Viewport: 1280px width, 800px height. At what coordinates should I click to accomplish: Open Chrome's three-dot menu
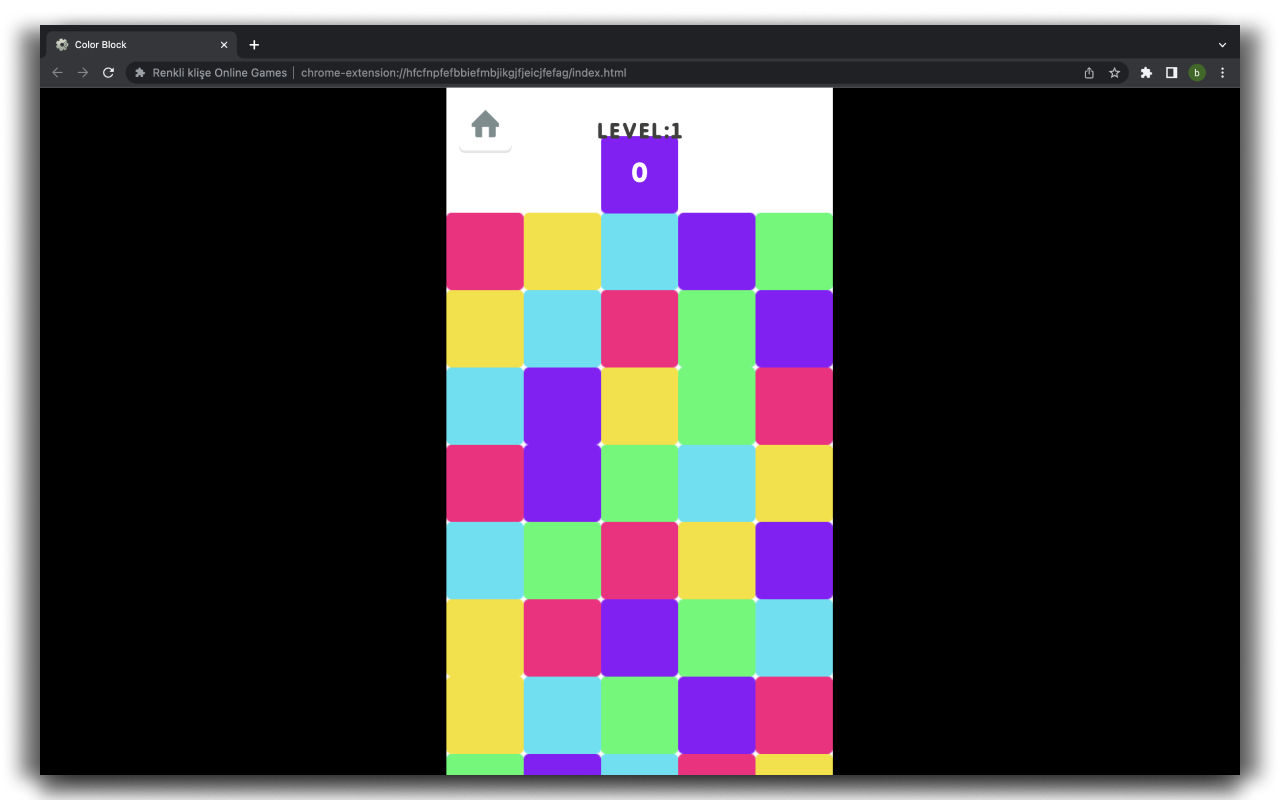1222,72
